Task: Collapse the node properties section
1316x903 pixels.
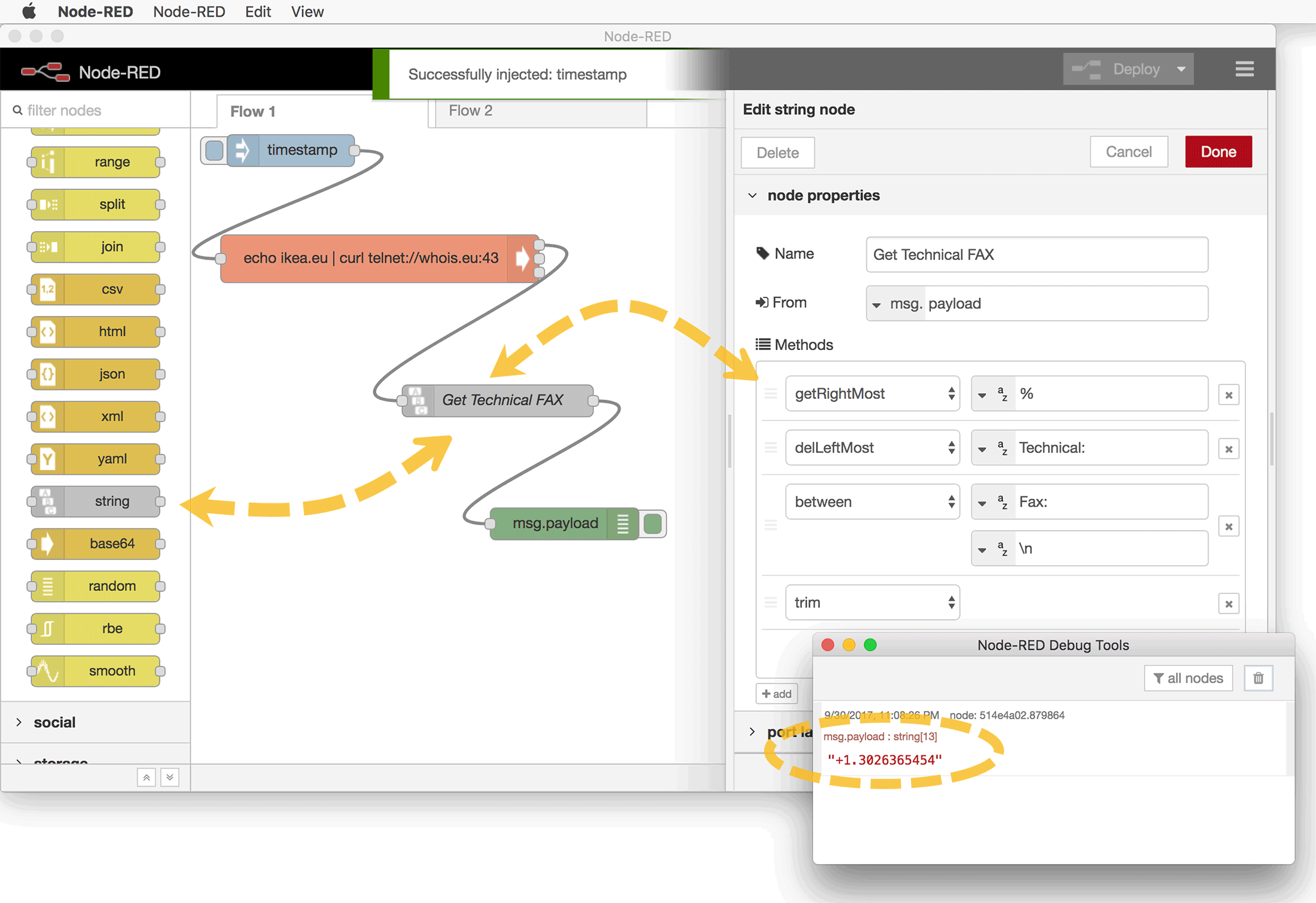Action: click(x=752, y=195)
